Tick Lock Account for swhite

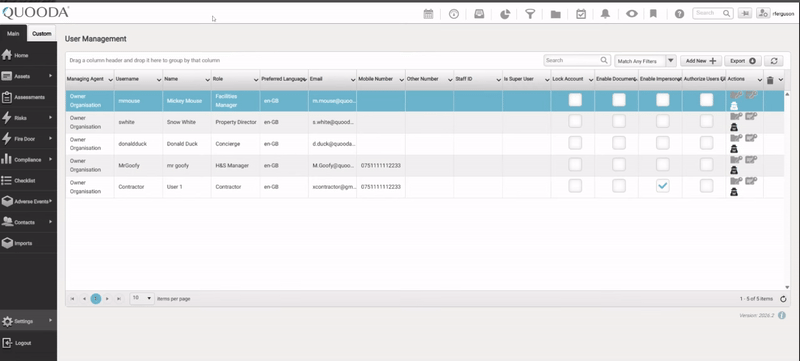coord(575,121)
